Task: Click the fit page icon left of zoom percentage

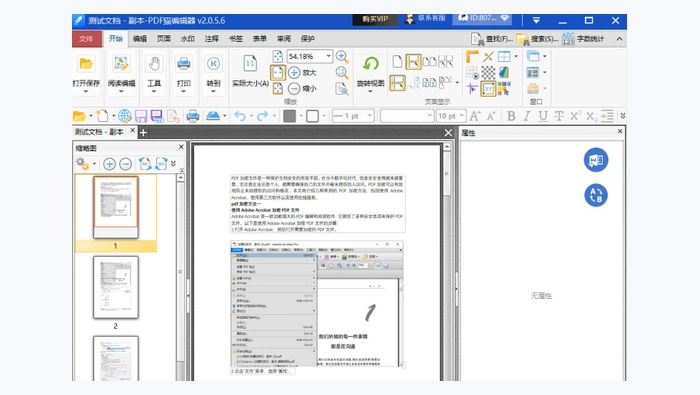Action: 278,56
